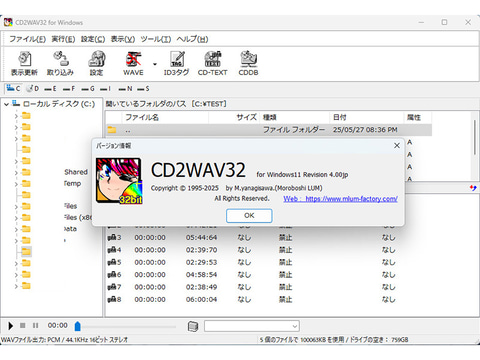Select the WAVE output format icon
The height and width of the screenshot is (360, 480).
tap(133, 63)
